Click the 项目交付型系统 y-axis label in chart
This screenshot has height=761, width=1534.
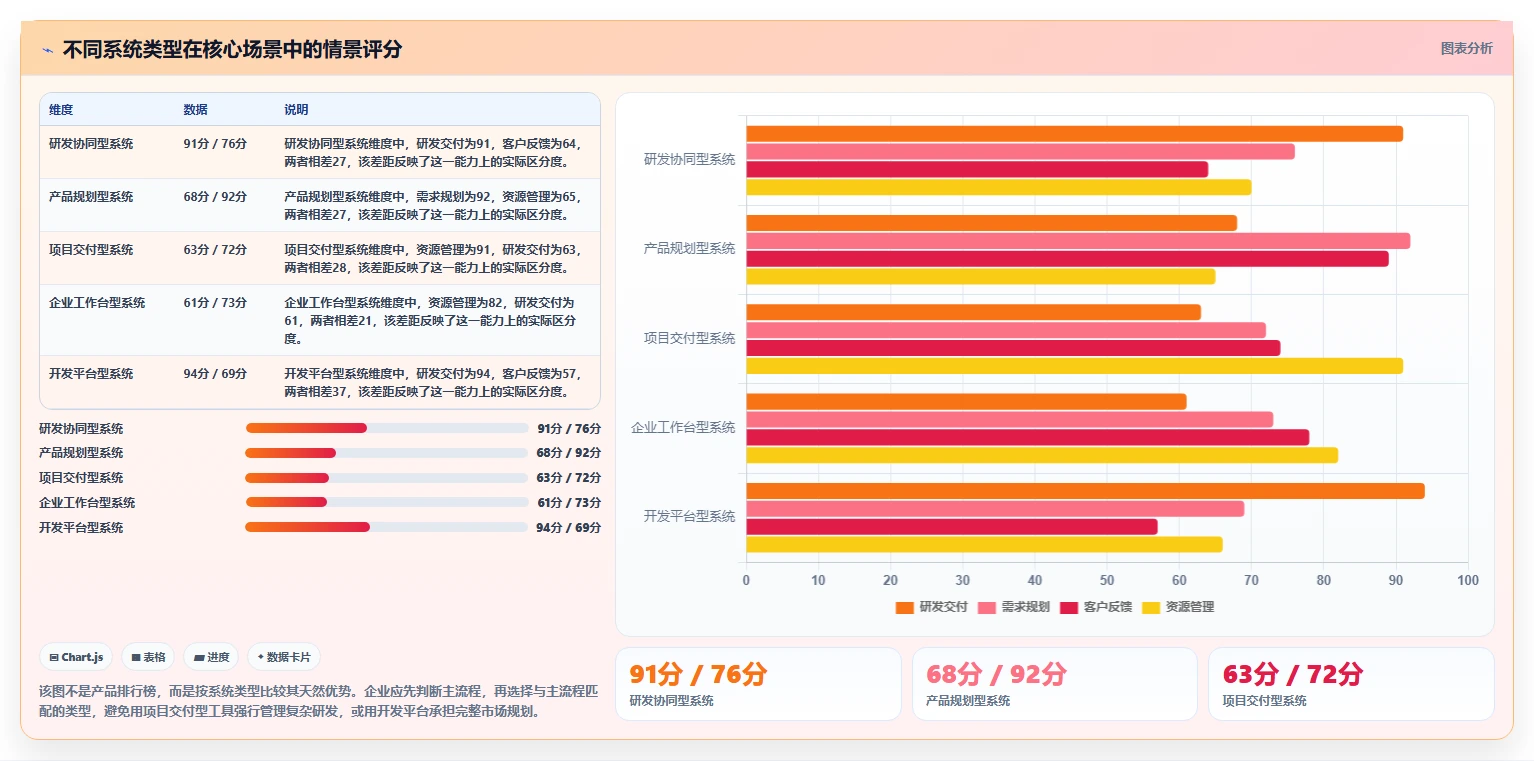[689, 338]
